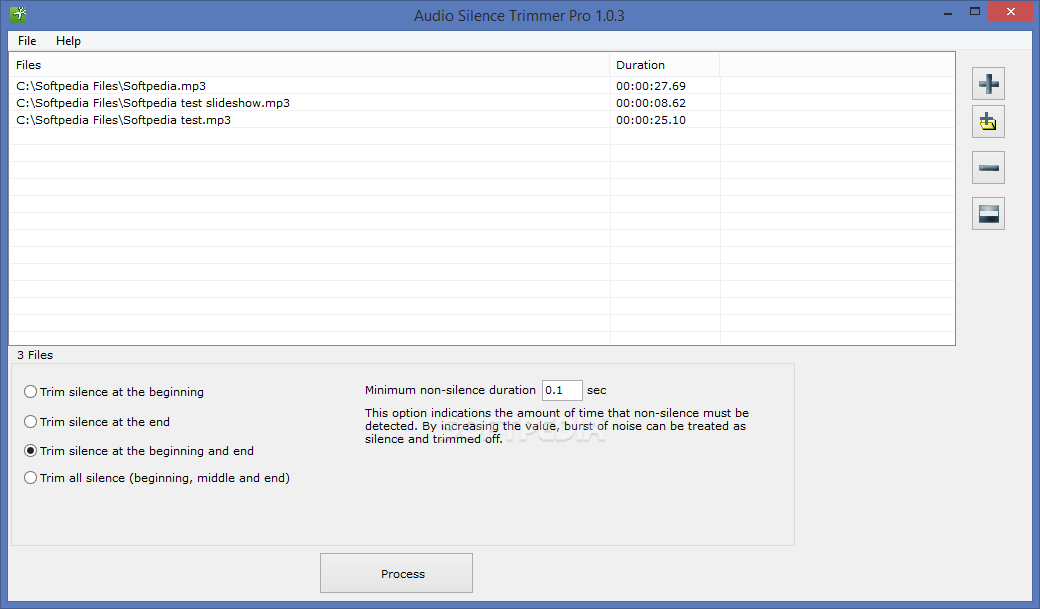Click the clear all files icon

[x=988, y=214]
